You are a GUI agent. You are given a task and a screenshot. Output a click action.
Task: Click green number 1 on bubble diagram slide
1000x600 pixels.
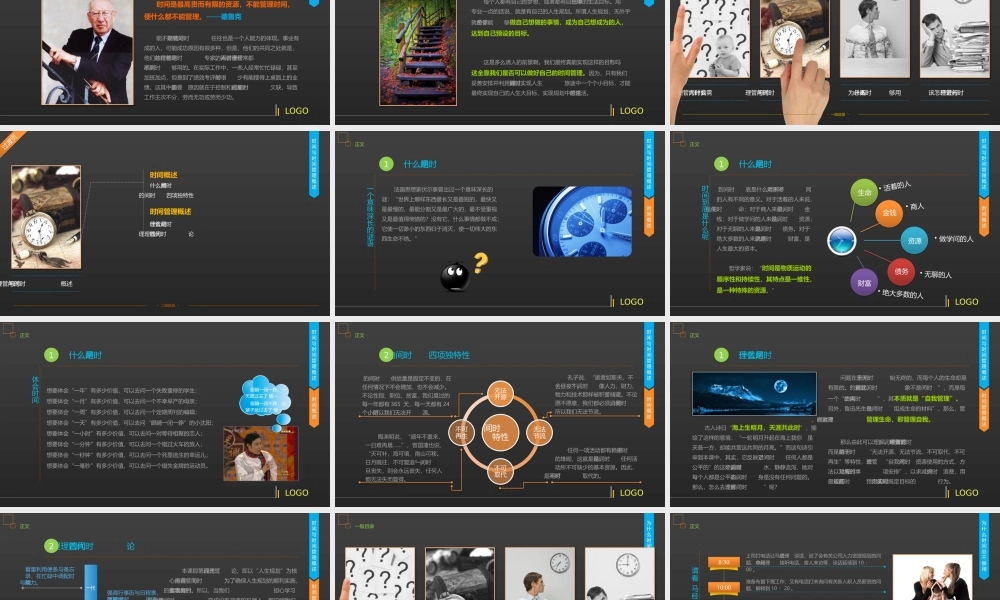point(721,164)
